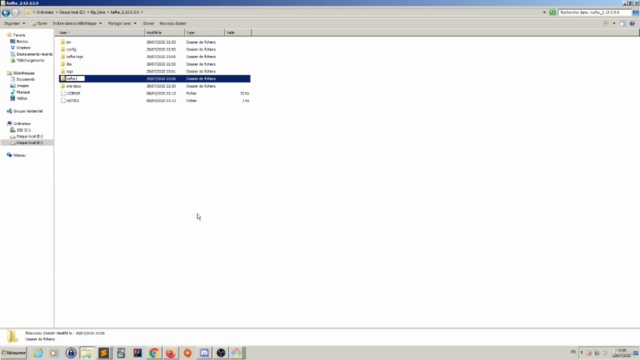Go back with the blue Back arrow
This screenshot has height=360, width=640.
pyautogui.click(x=6, y=13)
